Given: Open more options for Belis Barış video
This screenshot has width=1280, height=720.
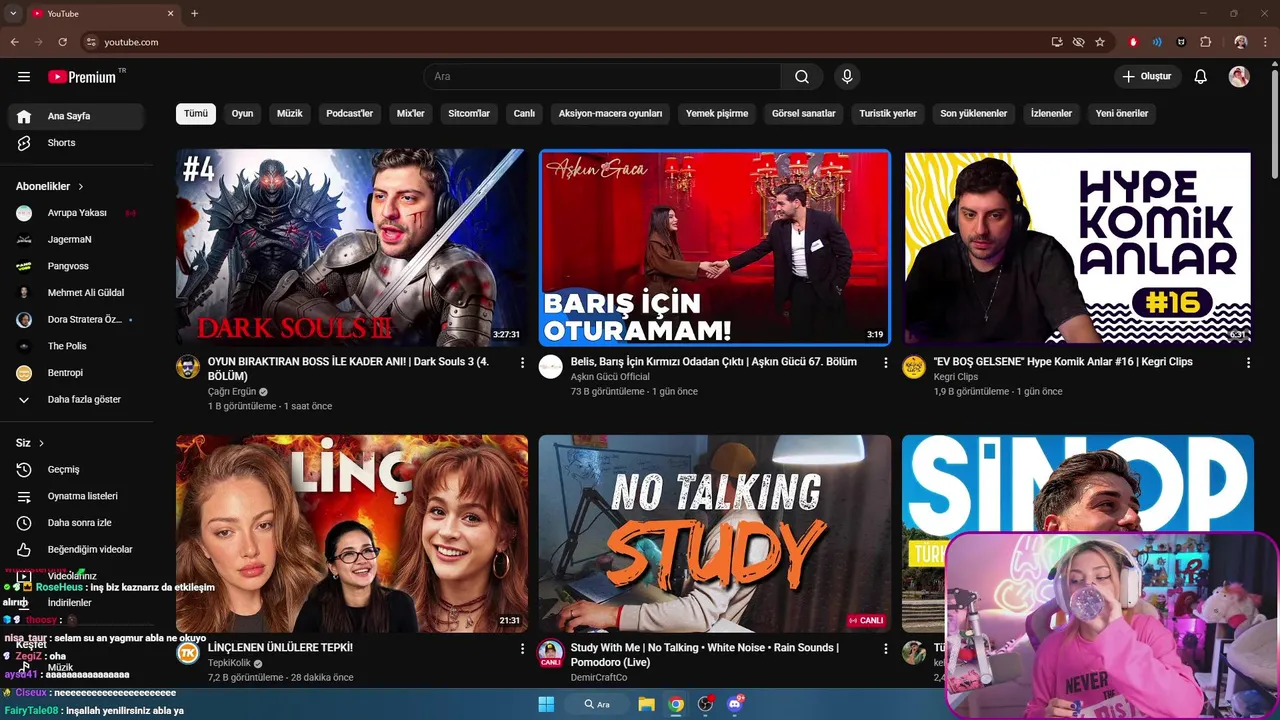Looking at the screenshot, I should 885,363.
